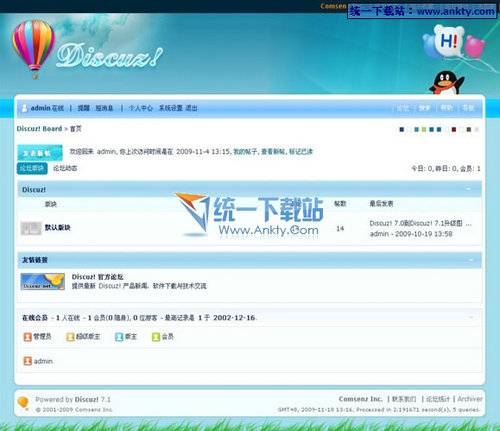Go to 个人中心 in the navbar

[x=141, y=108]
